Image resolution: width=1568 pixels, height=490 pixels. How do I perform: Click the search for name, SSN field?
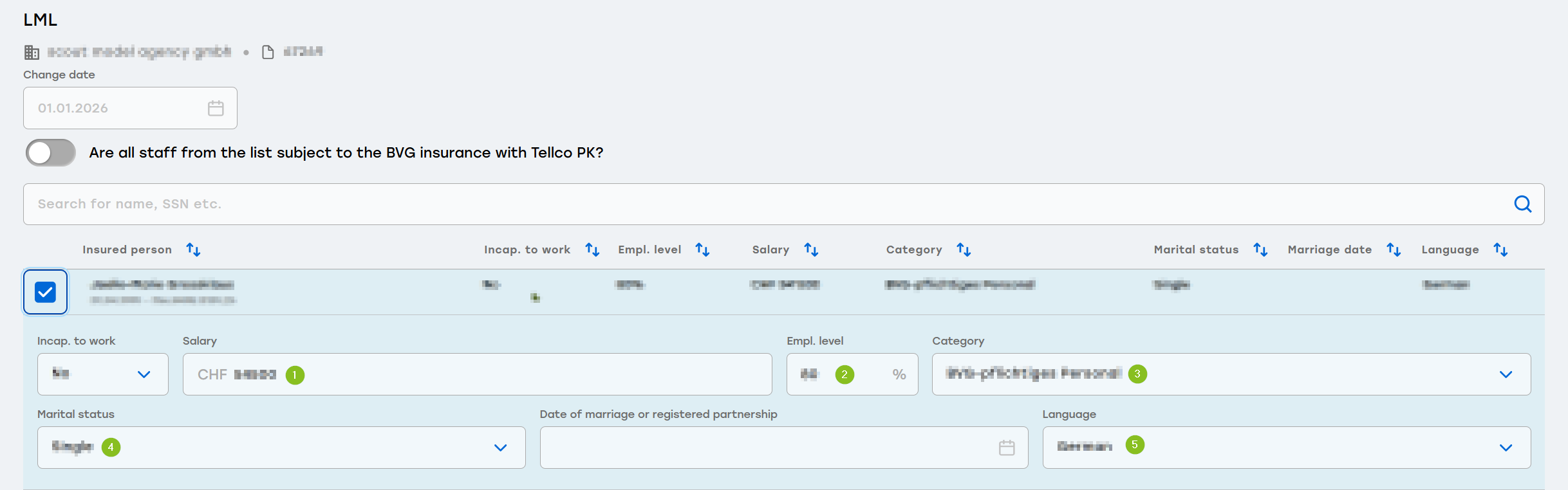(x=783, y=204)
